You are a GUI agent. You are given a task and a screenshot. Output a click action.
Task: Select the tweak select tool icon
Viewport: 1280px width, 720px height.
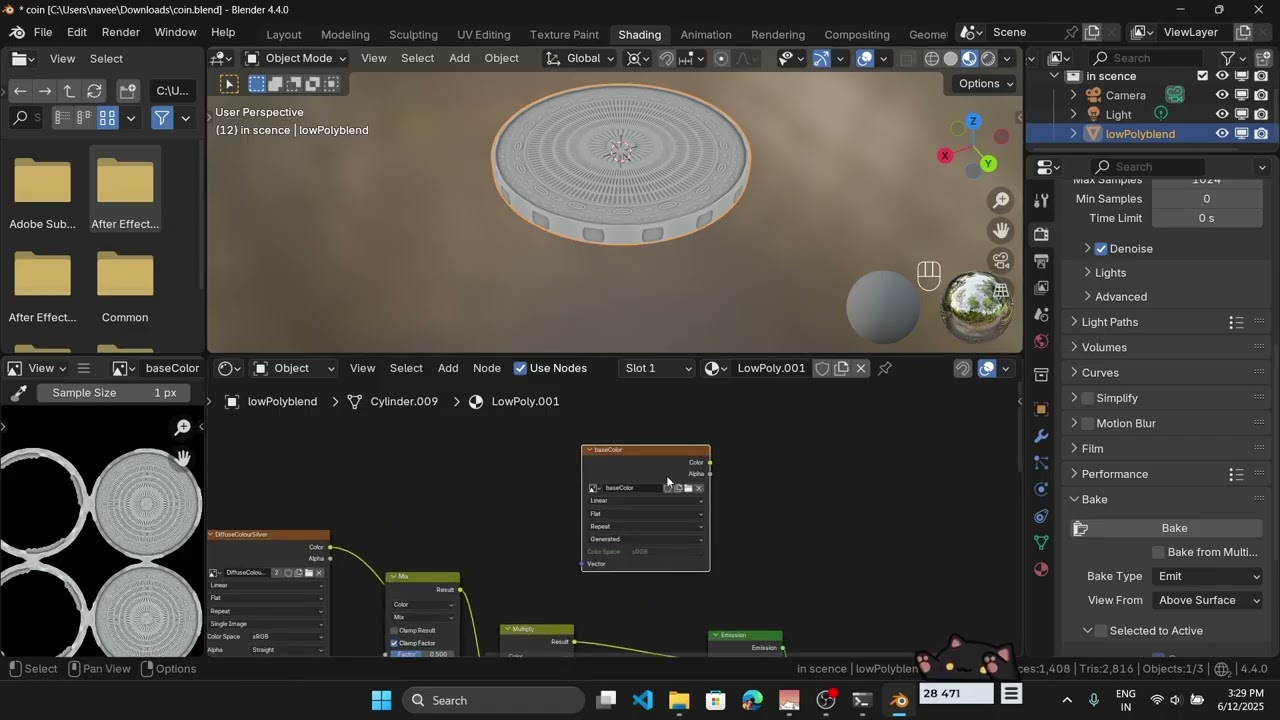tap(230, 84)
